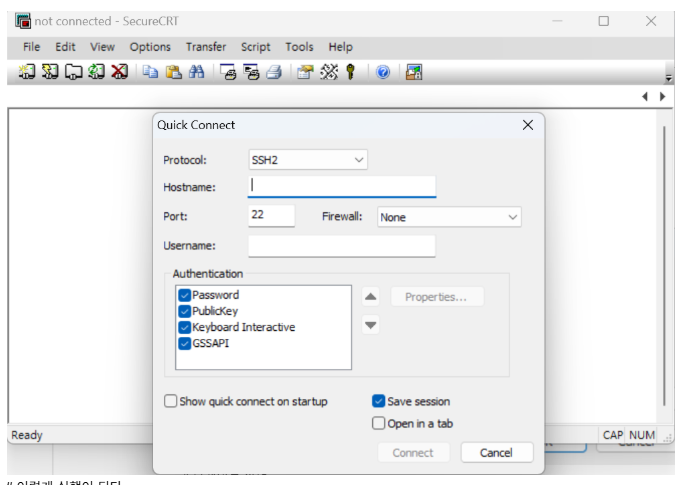The height and width of the screenshot is (485, 679).
Task: Click the Cancel button in Quick Connect
Action: [496, 453]
